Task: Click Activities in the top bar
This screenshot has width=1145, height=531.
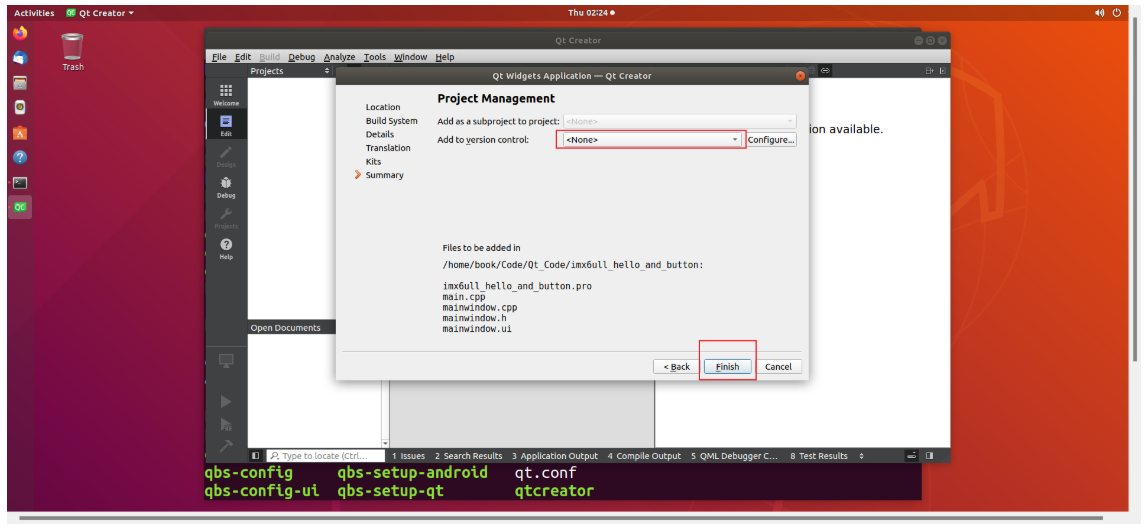Action: click(x=34, y=13)
